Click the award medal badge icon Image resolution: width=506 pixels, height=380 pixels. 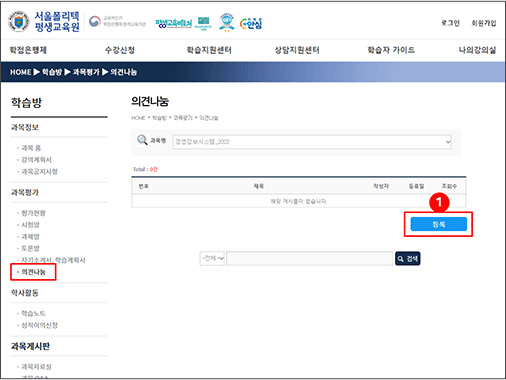pyautogui.click(x=227, y=22)
